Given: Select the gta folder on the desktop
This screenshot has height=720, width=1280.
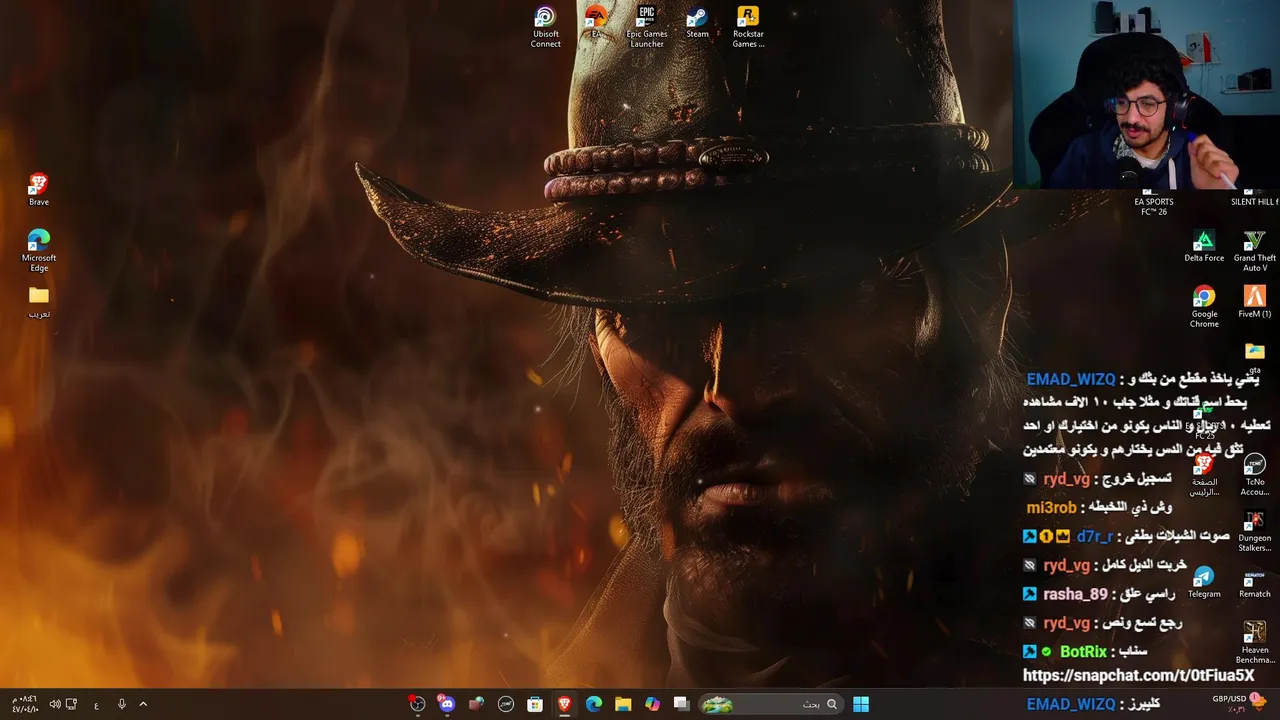Looking at the screenshot, I should coord(1254,357).
